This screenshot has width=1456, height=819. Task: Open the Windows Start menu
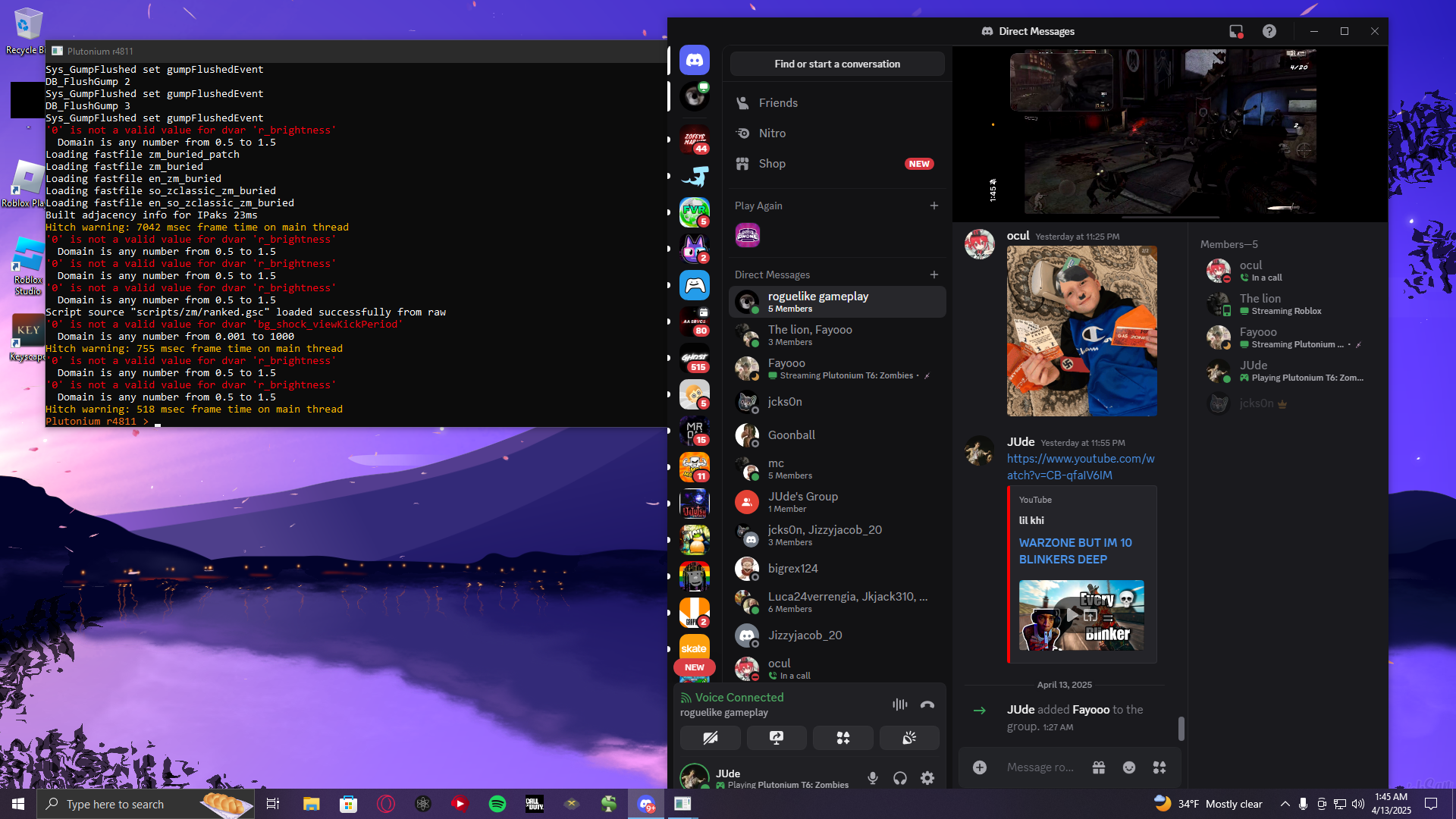(x=18, y=804)
